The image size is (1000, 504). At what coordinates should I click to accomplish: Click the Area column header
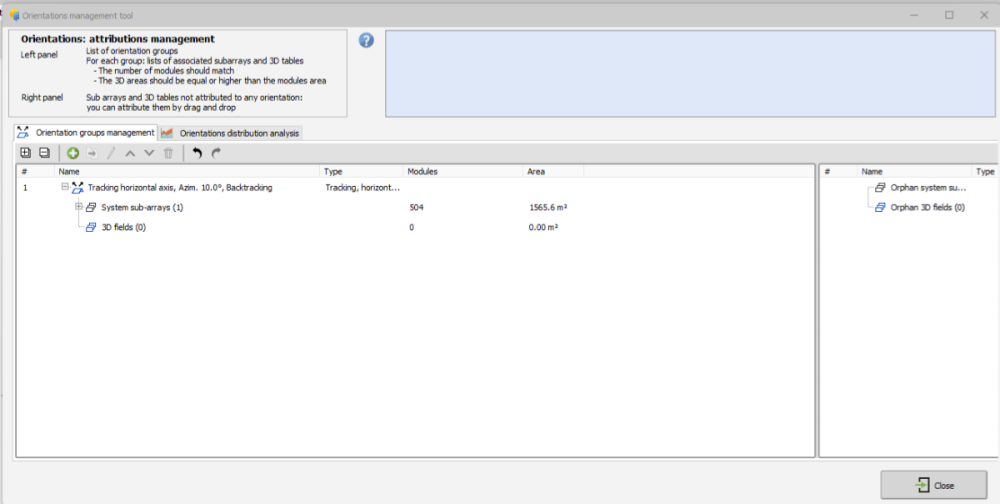[x=553, y=172]
